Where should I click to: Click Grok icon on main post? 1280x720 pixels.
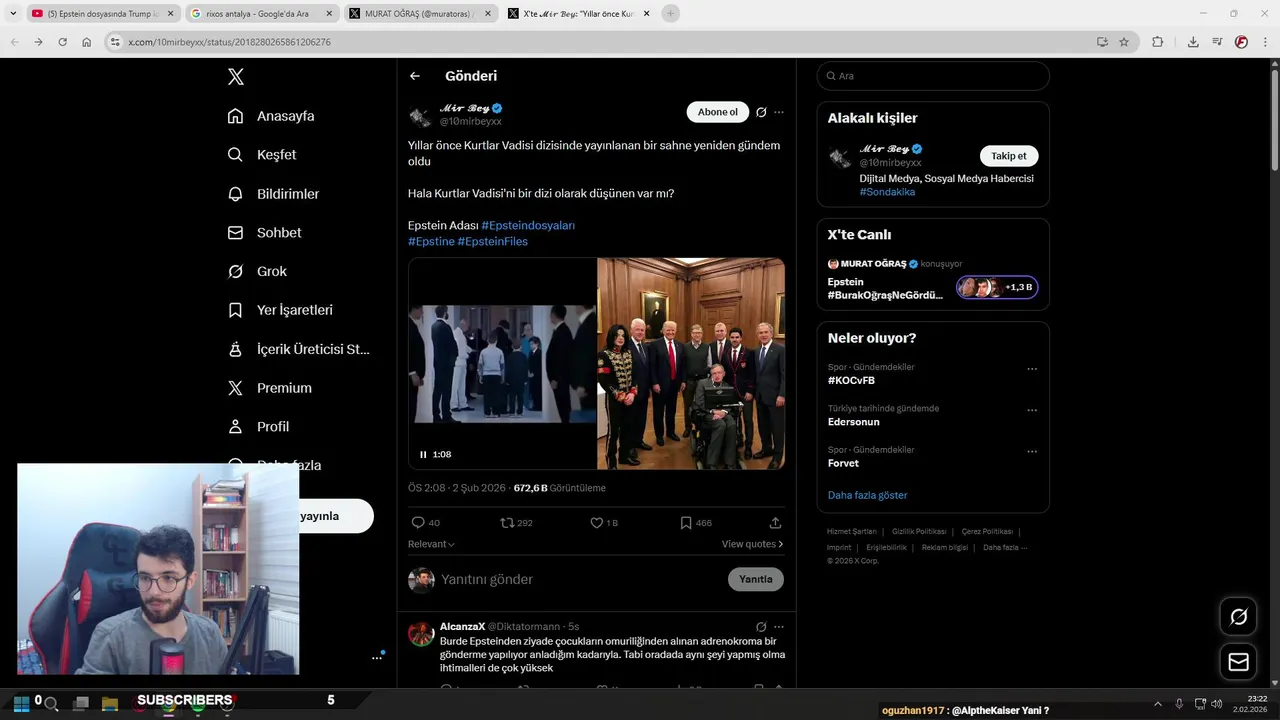[761, 112]
